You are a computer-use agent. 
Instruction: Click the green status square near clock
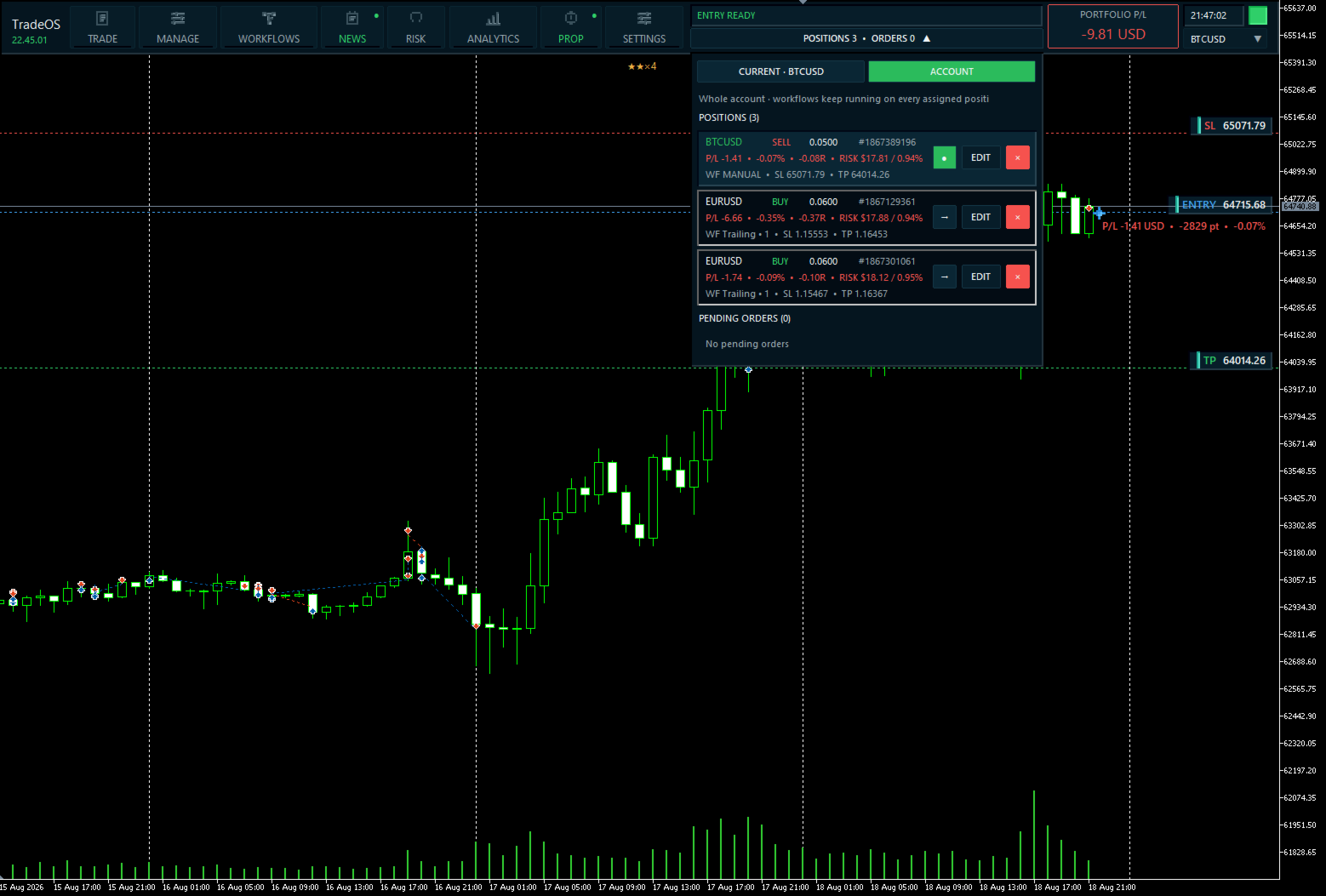pos(1257,15)
